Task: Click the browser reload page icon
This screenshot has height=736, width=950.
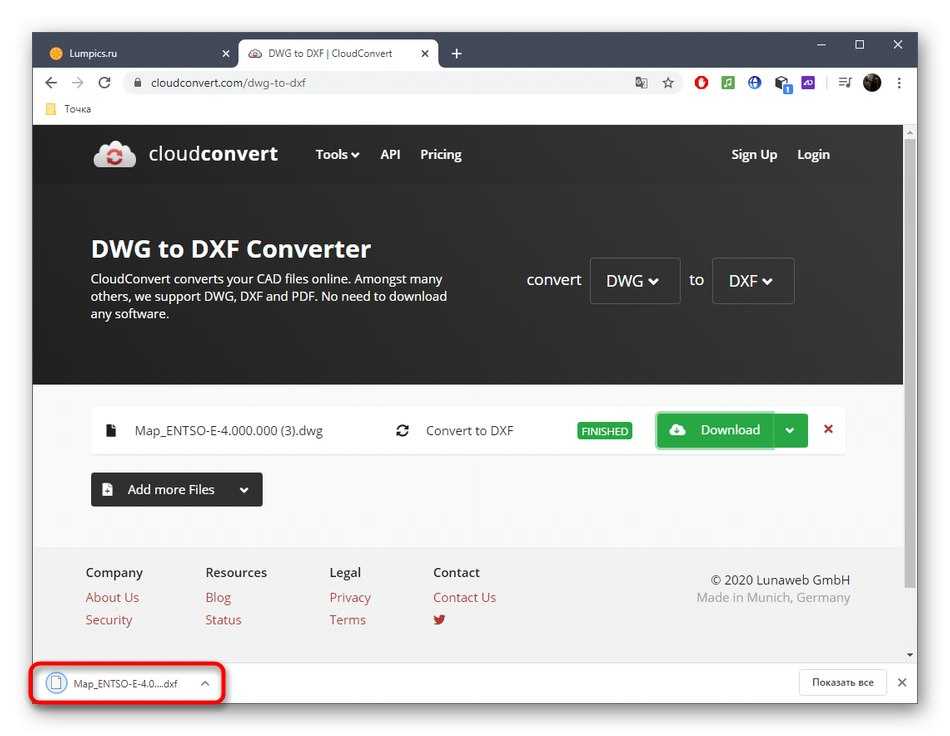Action: [x=104, y=83]
